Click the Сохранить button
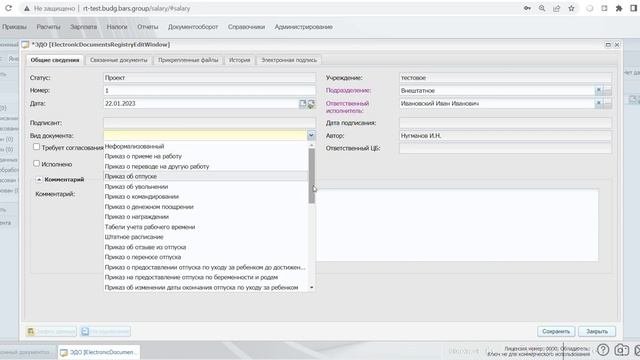This screenshot has width=640, height=360. (556, 331)
